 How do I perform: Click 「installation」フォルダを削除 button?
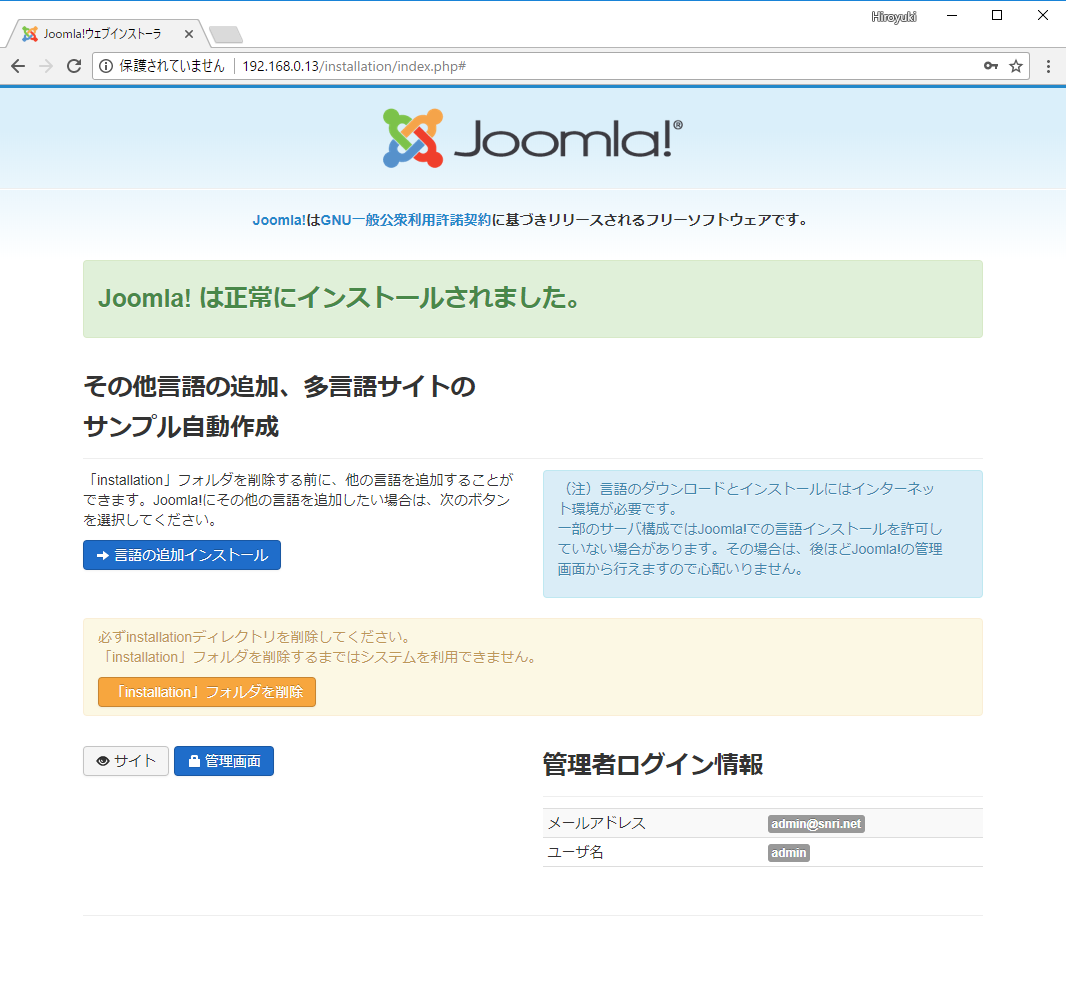[x=207, y=692]
